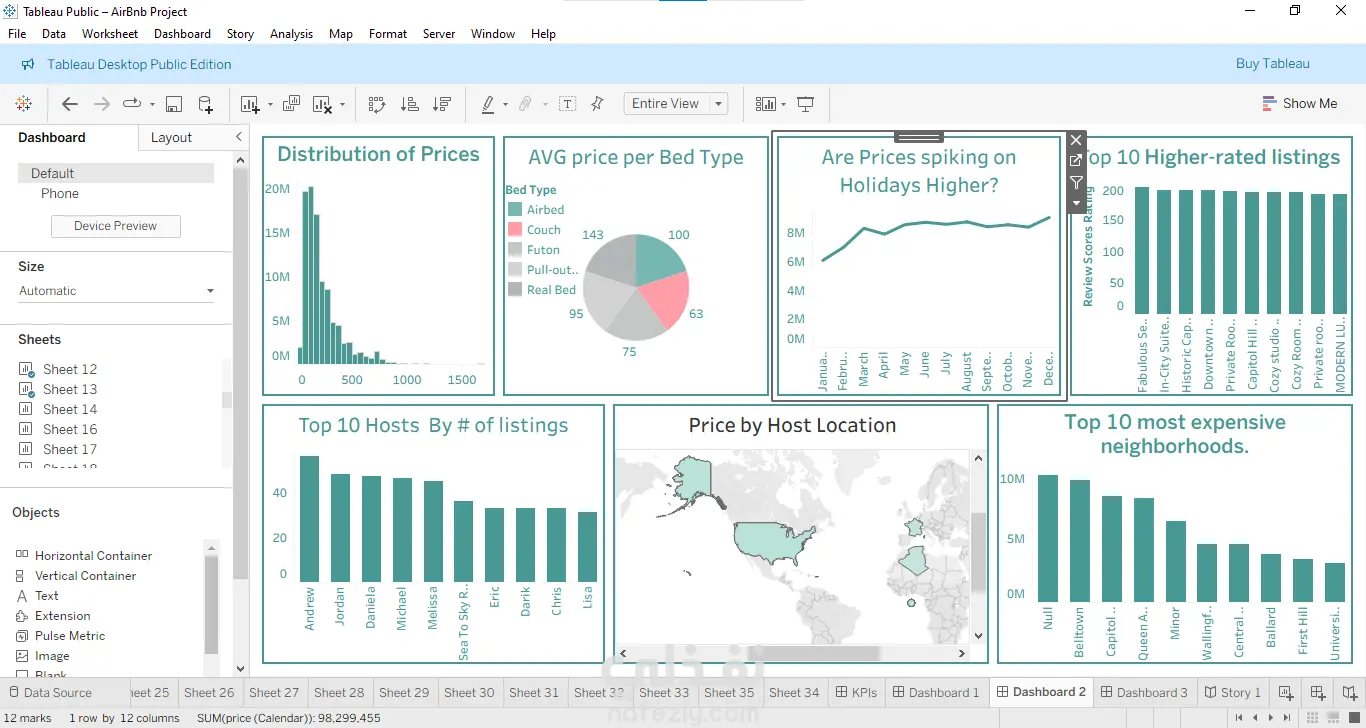The image size is (1366, 728).
Task: Click the Airbed color legend swatch
Action: (x=515, y=210)
